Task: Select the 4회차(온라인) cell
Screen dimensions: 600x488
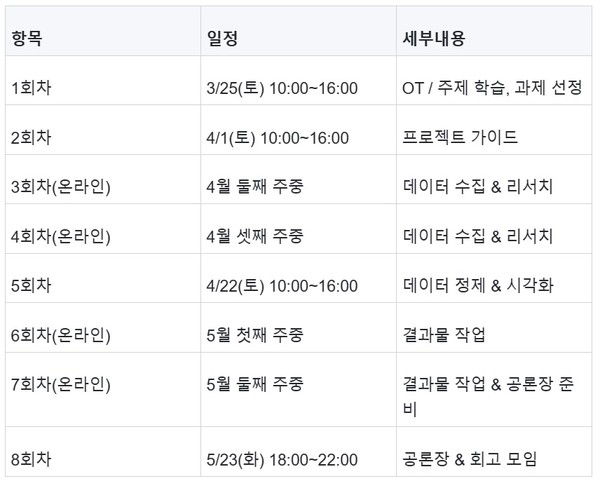Action: [x=59, y=236]
